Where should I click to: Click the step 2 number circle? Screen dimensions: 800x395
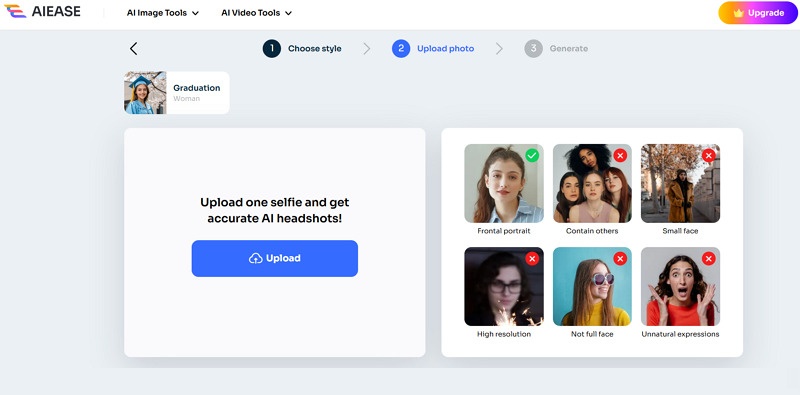click(401, 48)
